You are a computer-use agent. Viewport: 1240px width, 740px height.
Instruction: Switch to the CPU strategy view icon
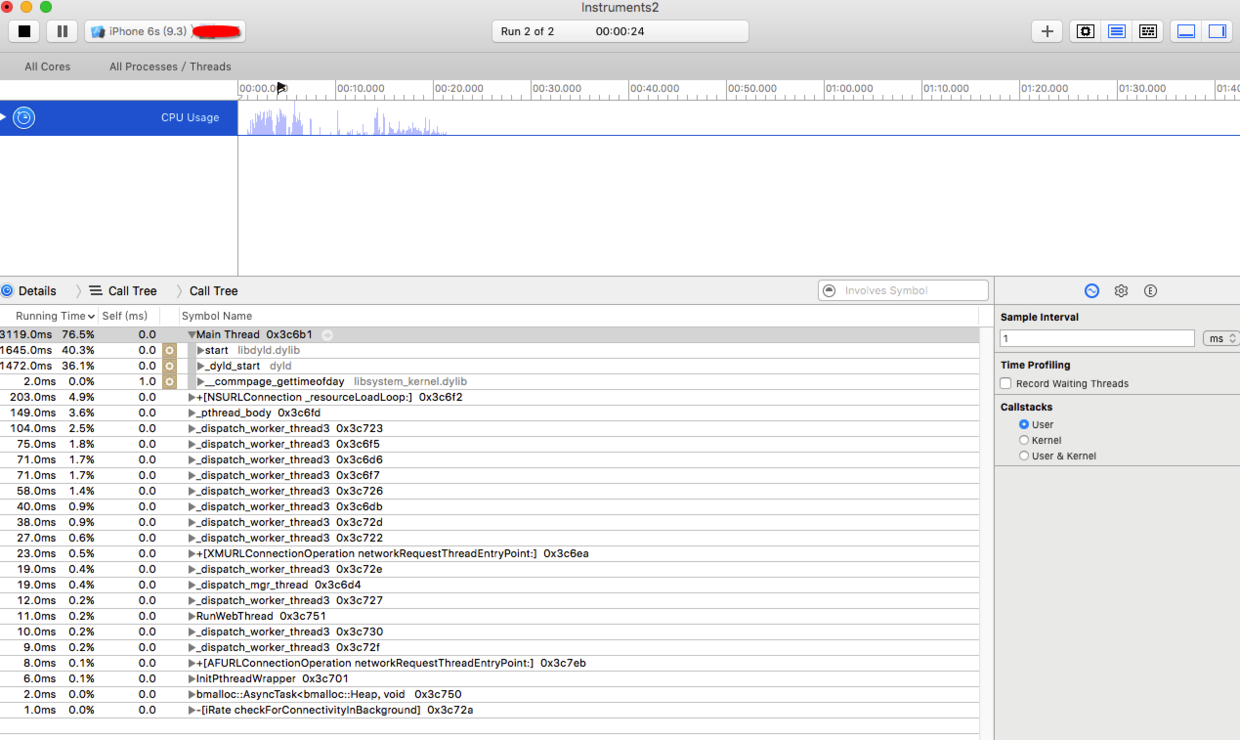pos(1085,31)
